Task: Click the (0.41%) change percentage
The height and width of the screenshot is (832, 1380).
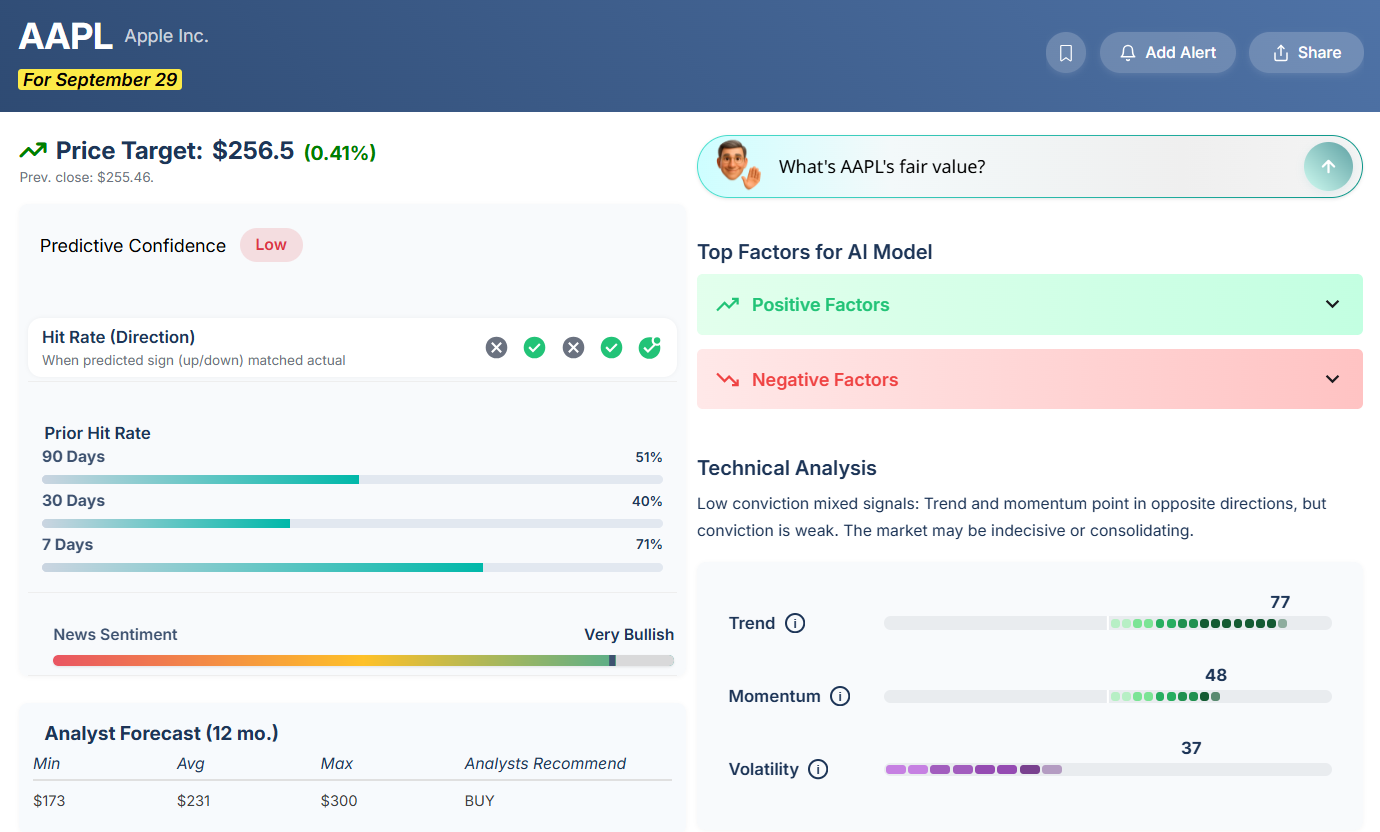Action: 340,152
